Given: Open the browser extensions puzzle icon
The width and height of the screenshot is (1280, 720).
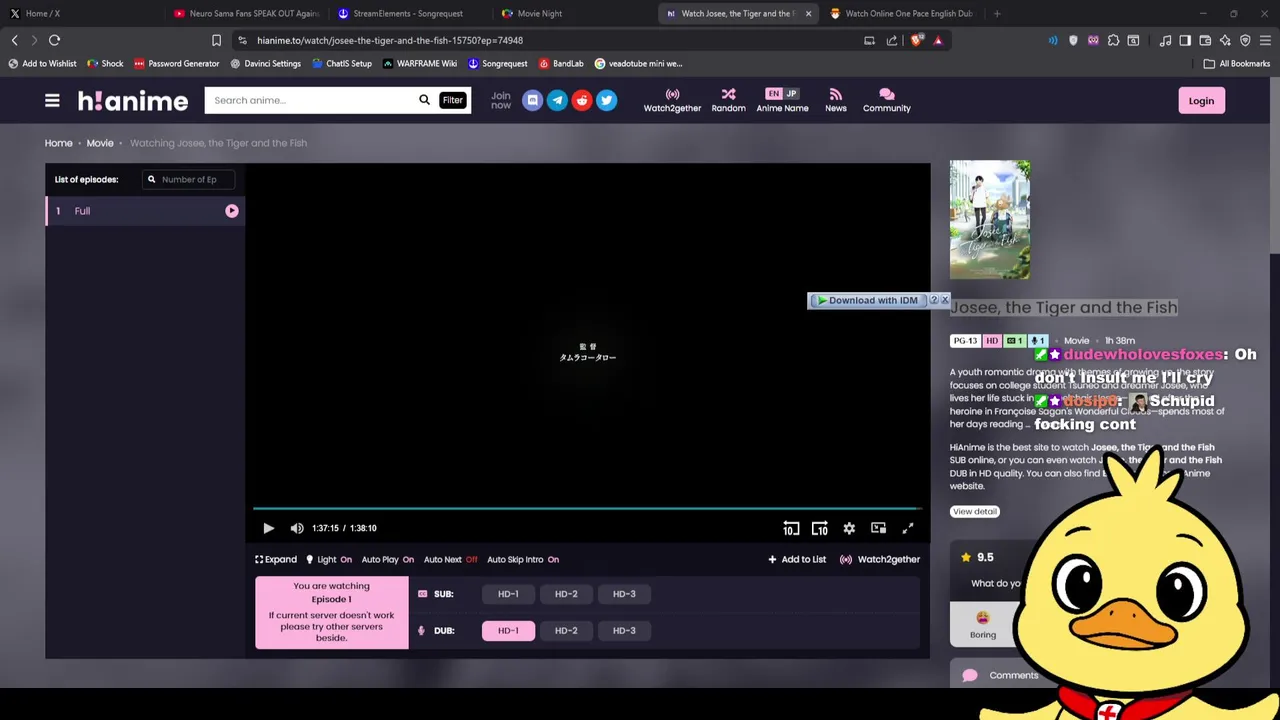Looking at the screenshot, I should pos(1113,40).
